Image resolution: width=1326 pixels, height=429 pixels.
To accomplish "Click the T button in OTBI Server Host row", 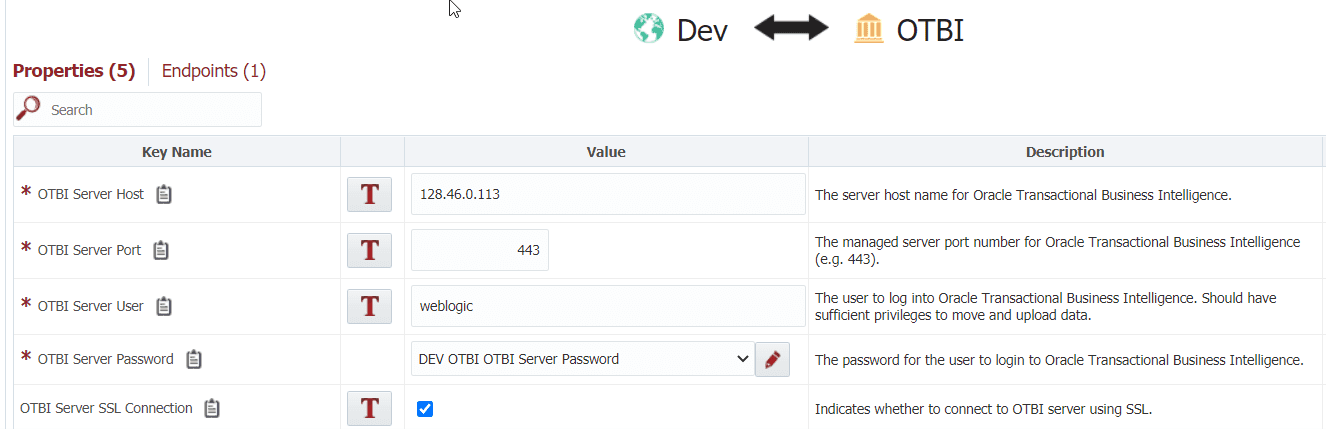I will click(369, 195).
